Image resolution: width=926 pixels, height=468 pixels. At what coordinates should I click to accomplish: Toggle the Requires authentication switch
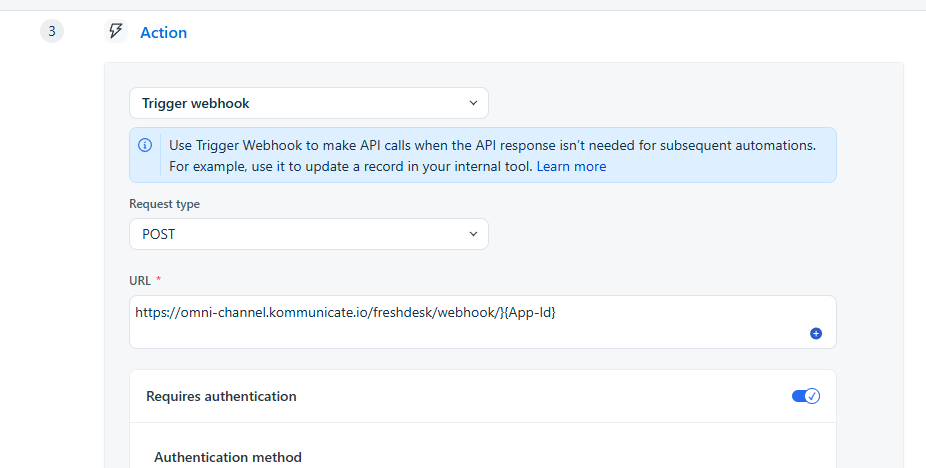point(806,396)
